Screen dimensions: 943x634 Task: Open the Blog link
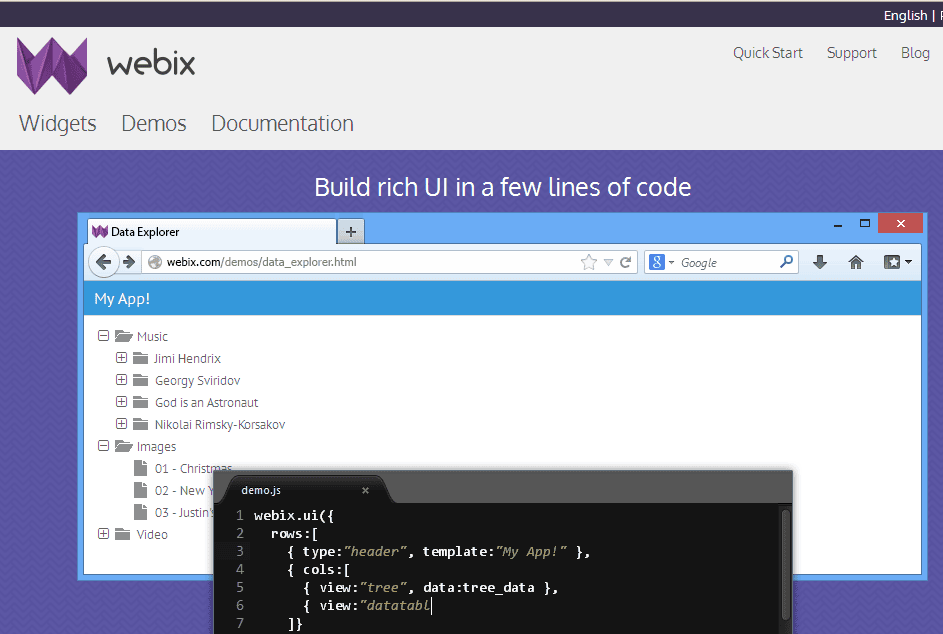pyautogui.click(x=915, y=53)
